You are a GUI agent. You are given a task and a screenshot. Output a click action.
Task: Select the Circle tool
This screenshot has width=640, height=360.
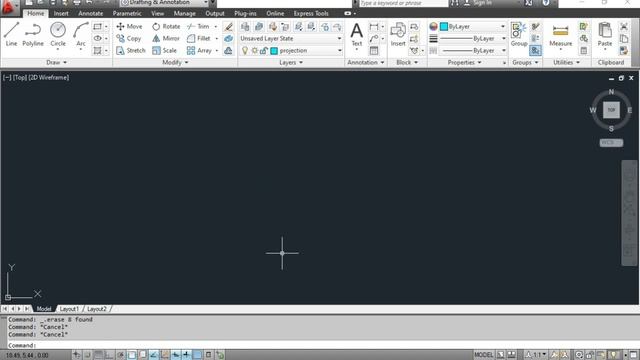pyautogui.click(x=58, y=35)
